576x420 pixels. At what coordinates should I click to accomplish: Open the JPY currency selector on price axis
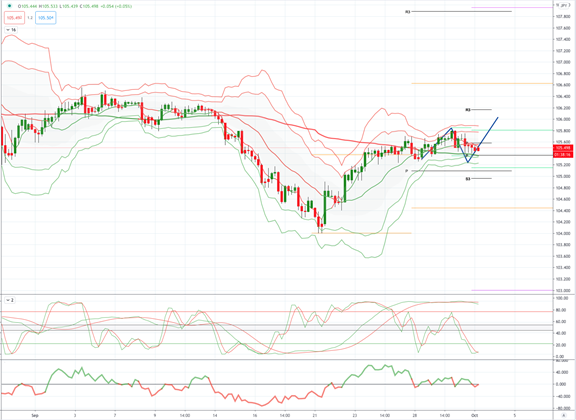564,5
